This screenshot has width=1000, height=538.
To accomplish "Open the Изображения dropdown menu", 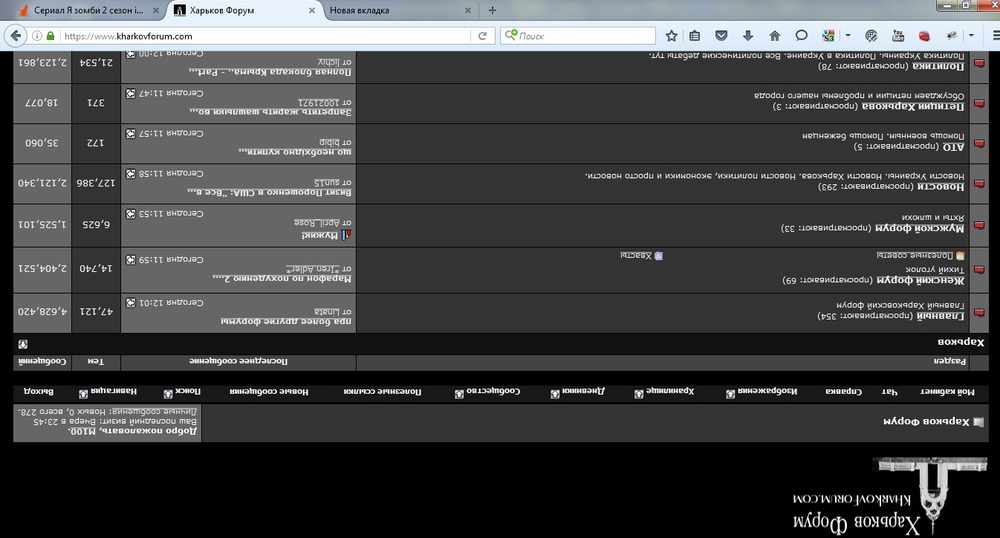I will point(730,394).
